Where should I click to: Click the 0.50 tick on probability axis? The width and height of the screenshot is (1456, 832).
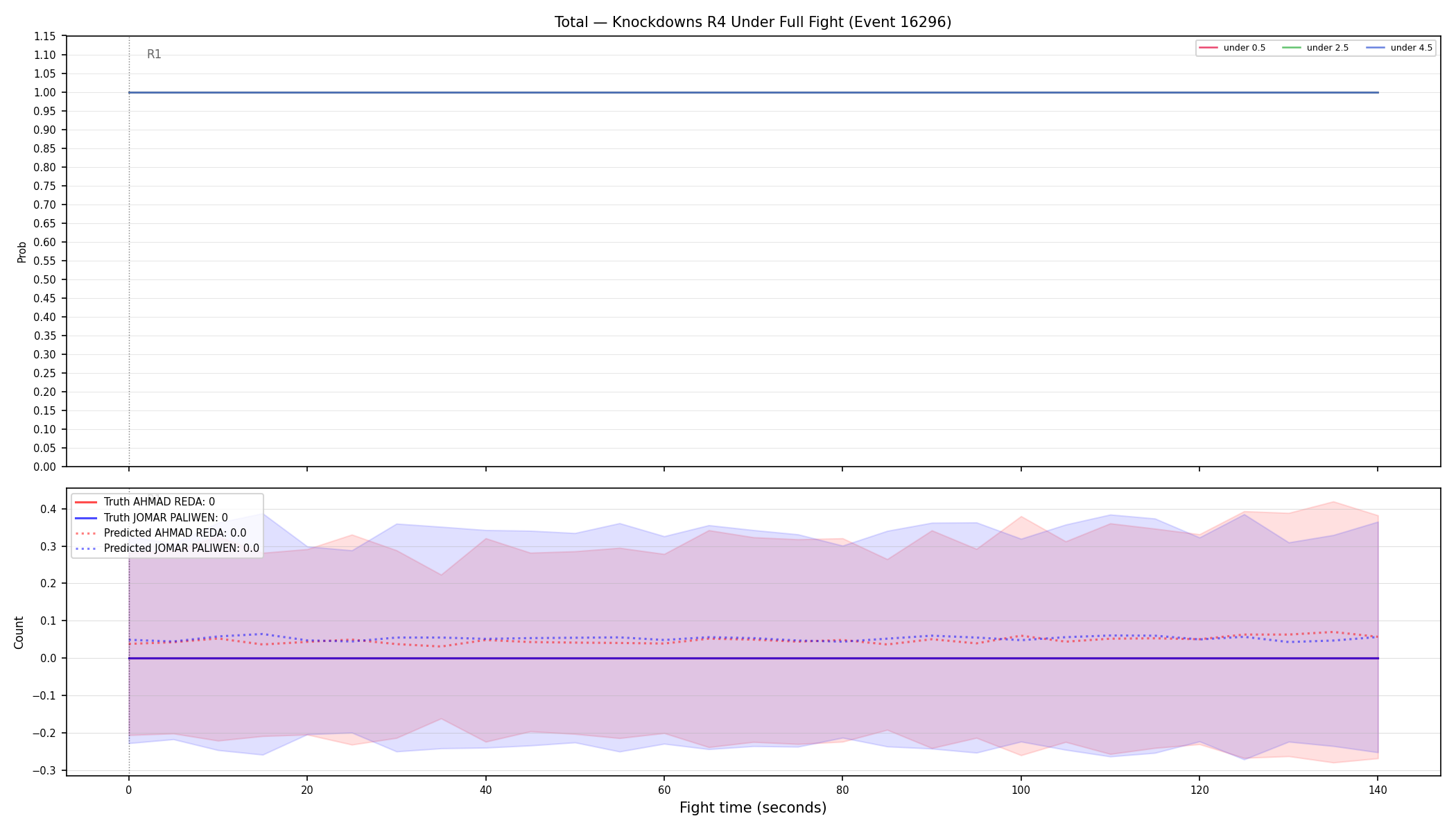[45, 279]
